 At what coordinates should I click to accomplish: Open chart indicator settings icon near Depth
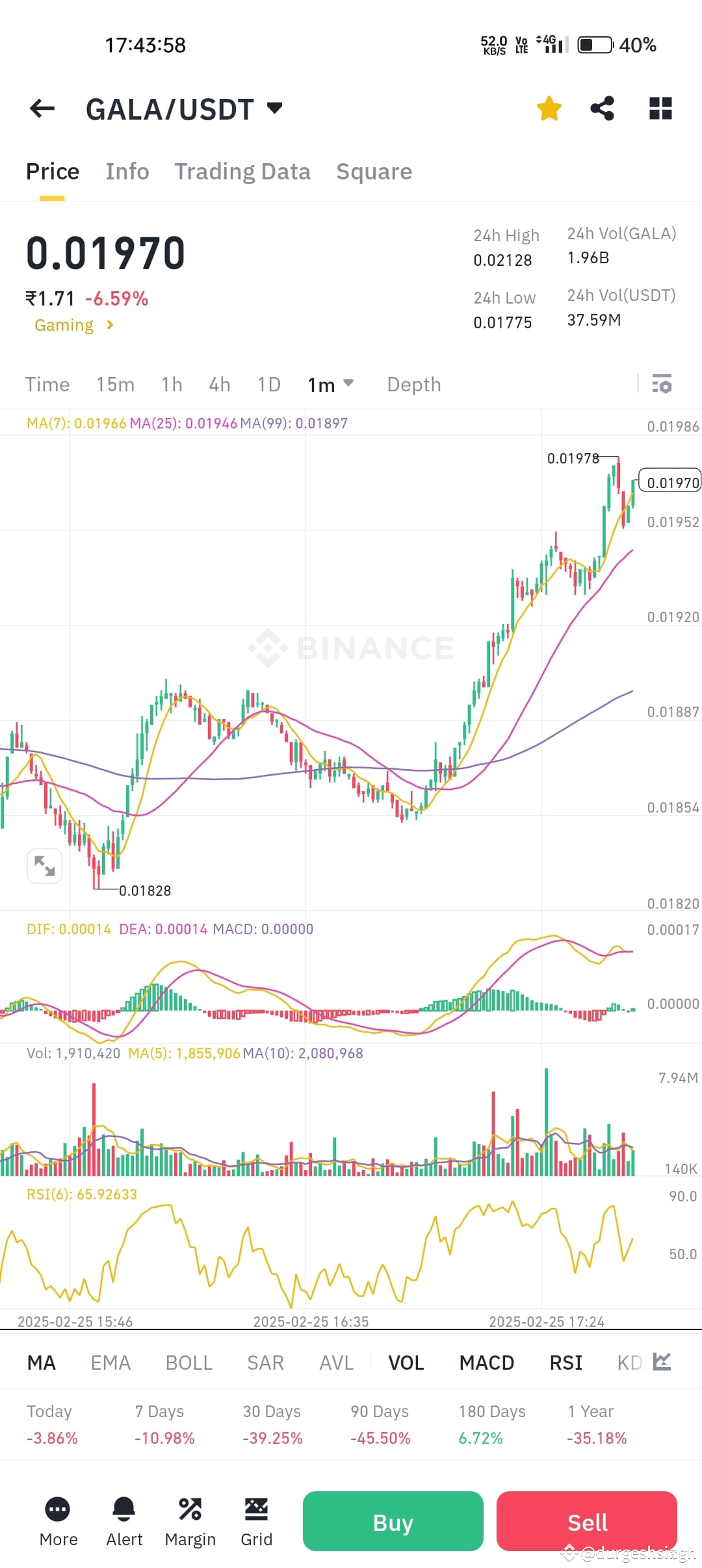tap(662, 384)
